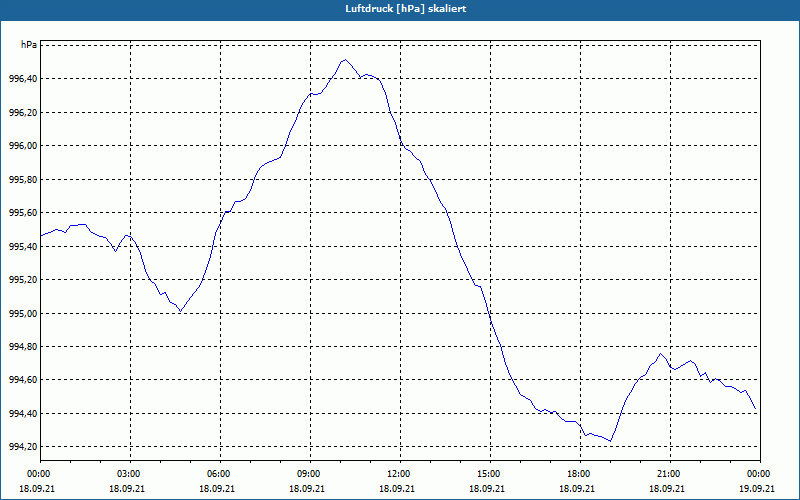This screenshot has height=500, width=800.
Task: Click the 15:00 time label
Action: pyautogui.click(x=490, y=474)
